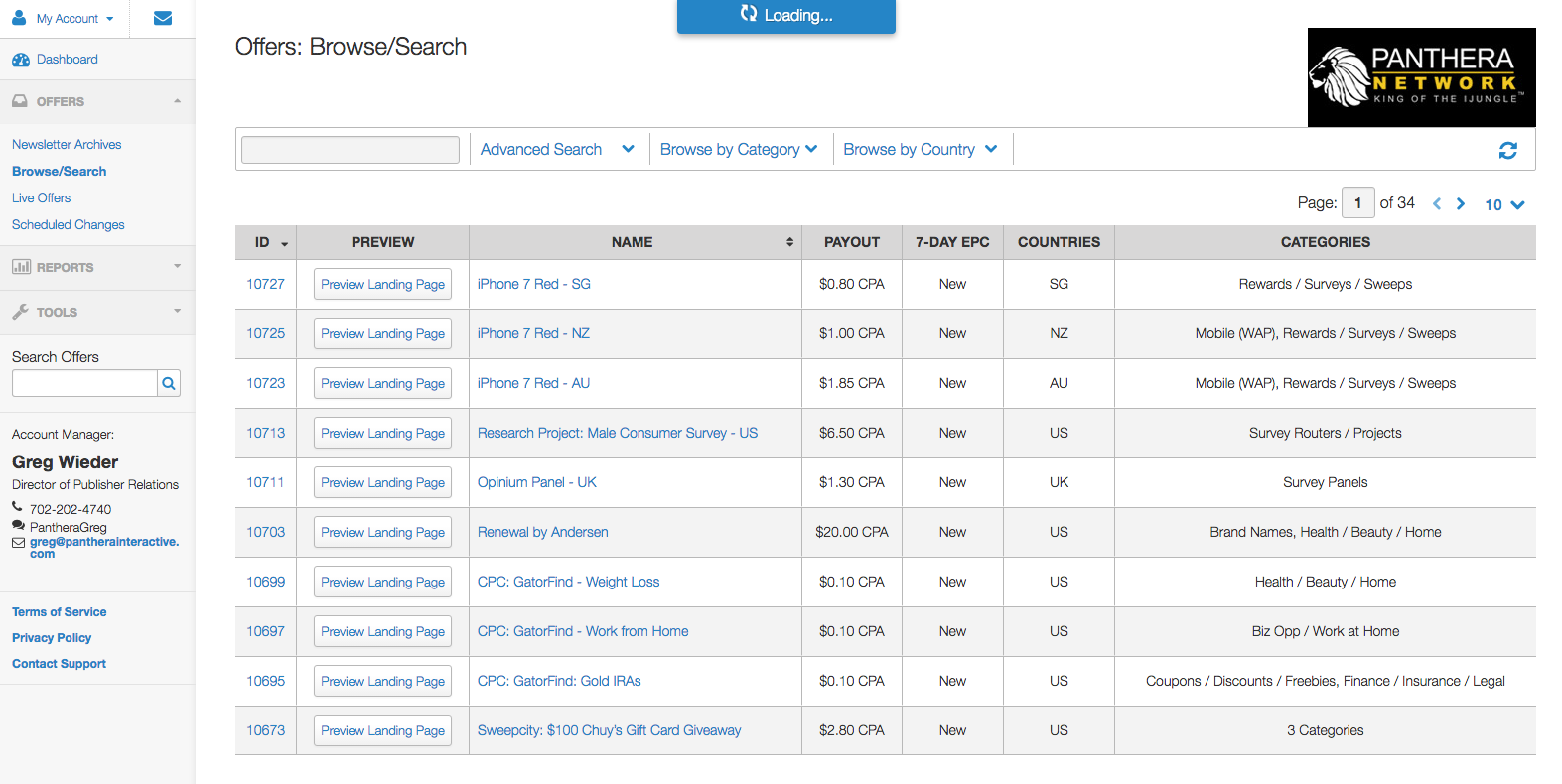Open Dashboard from the sidebar

(x=67, y=60)
